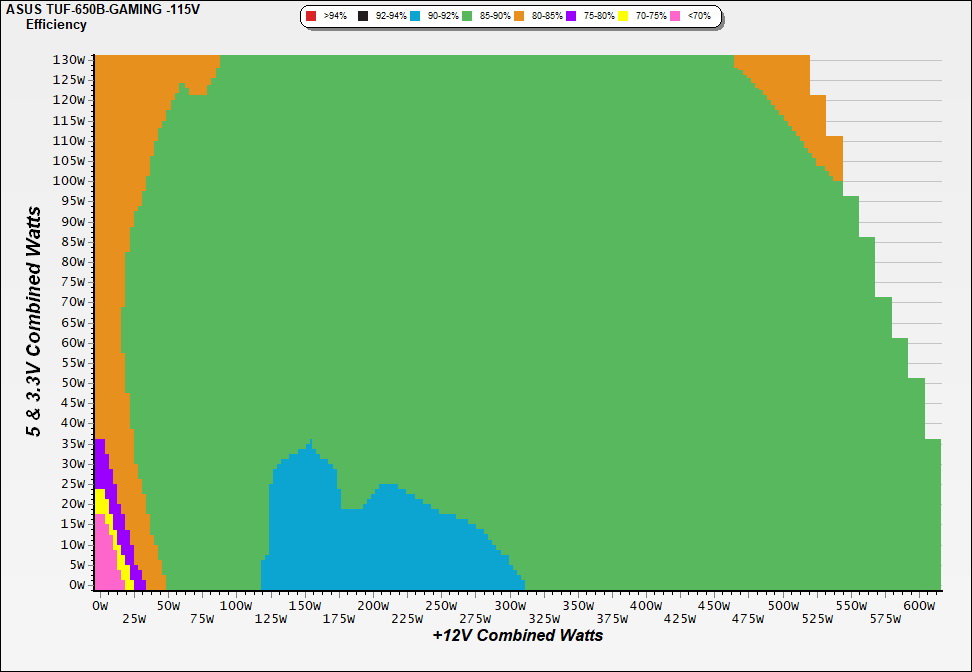Click the red >94% legend swatch

click(x=311, y=17)
